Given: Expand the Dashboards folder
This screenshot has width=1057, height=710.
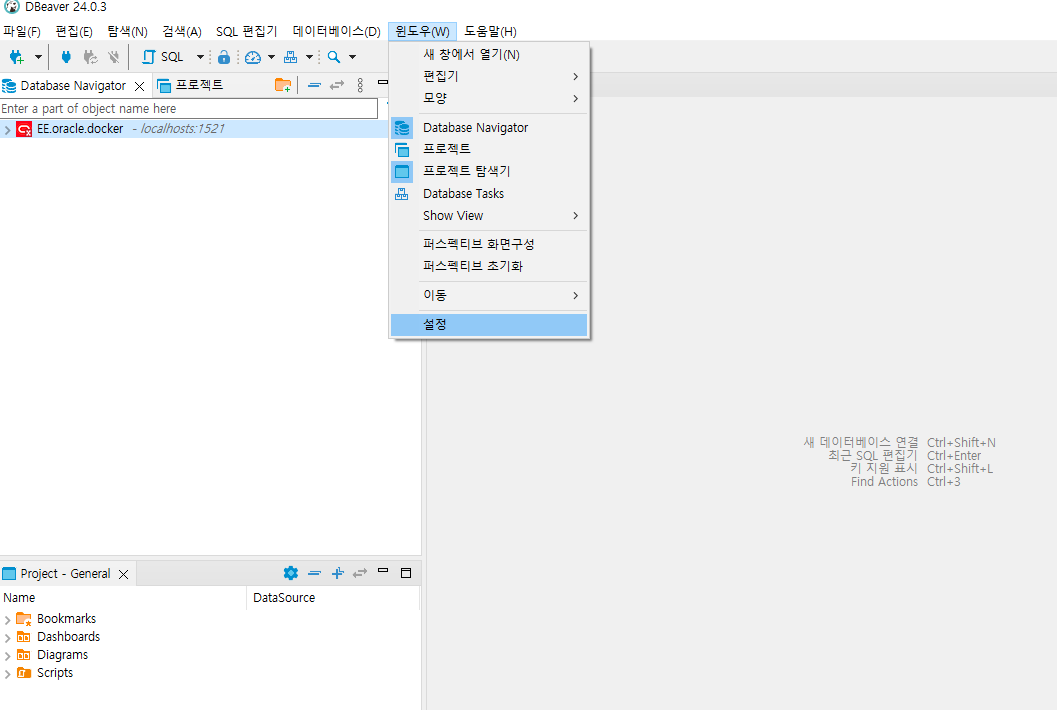Looking at the screenshot, I should click(x=7, y=638).
